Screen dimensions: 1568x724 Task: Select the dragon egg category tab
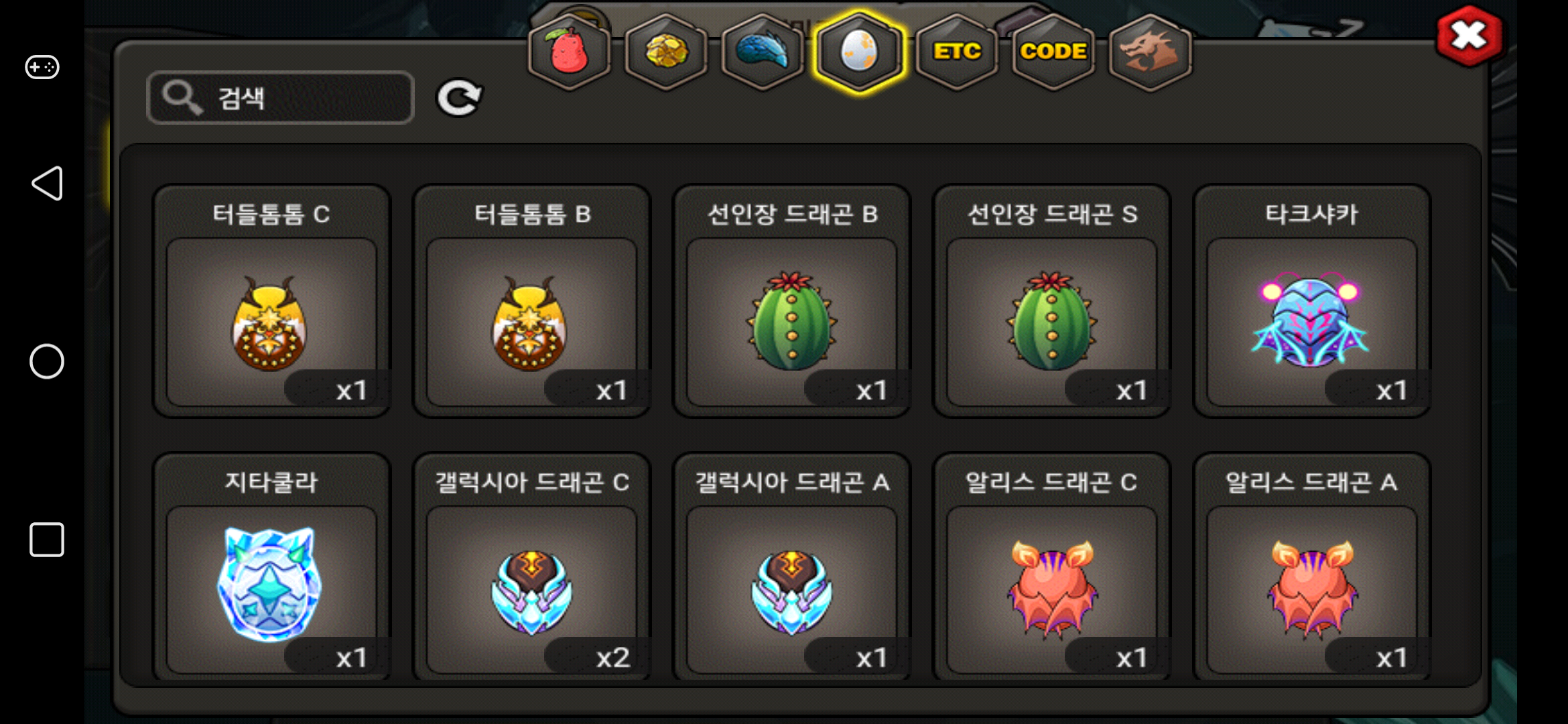tap(859, 52)
